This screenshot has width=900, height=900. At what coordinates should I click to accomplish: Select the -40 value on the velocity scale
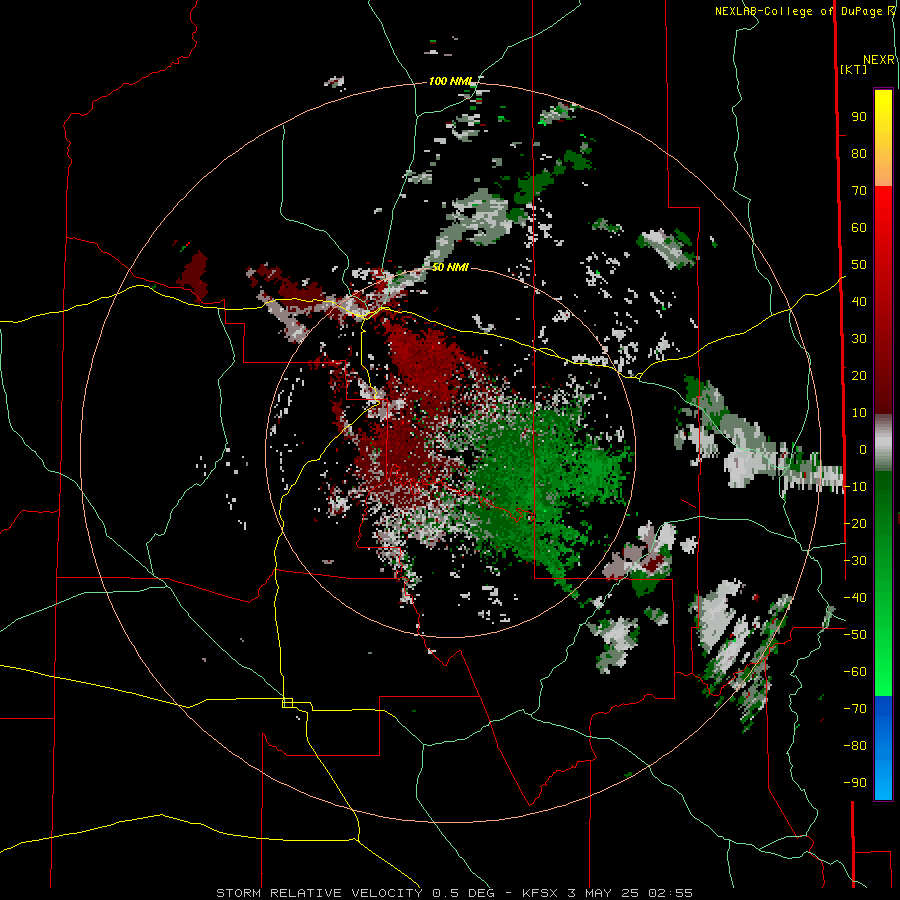[x=855, y=598]
